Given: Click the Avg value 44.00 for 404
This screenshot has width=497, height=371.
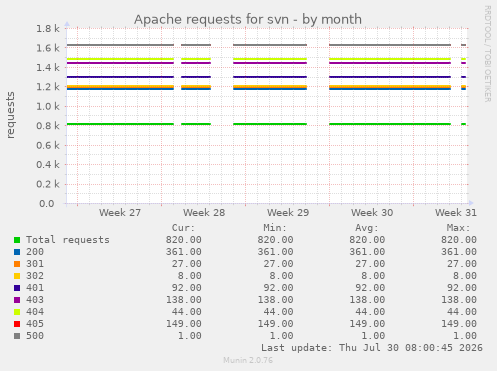Looking at the screenshot, I should (370, 312).
